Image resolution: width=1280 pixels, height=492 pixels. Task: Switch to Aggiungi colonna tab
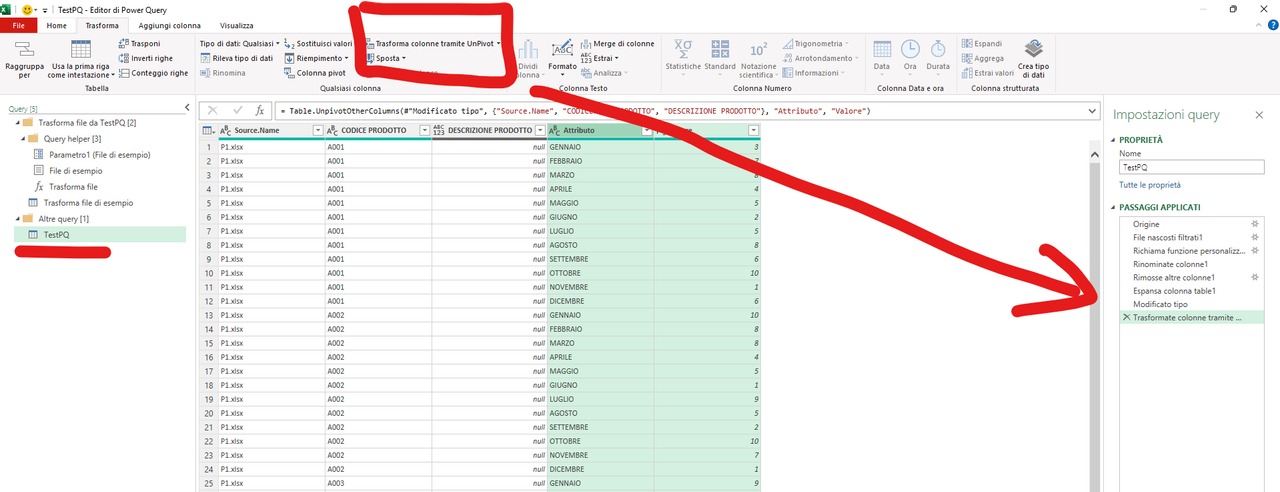169,25
